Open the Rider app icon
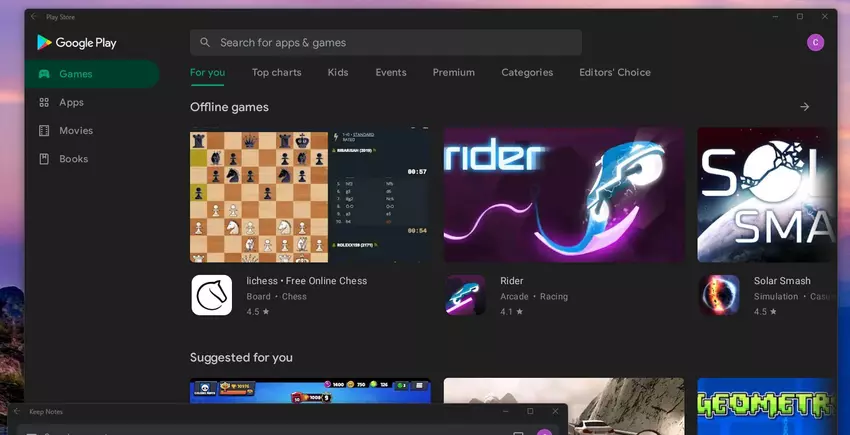Screen dimensions: 850x435 pos(465,295)
